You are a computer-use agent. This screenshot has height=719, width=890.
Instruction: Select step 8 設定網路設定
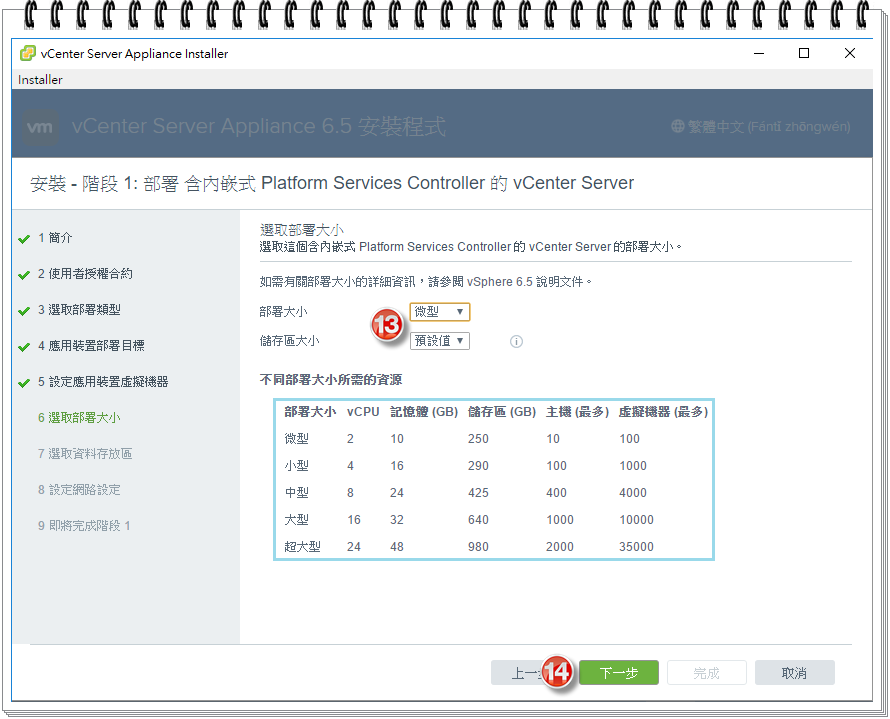coord(79,490)
